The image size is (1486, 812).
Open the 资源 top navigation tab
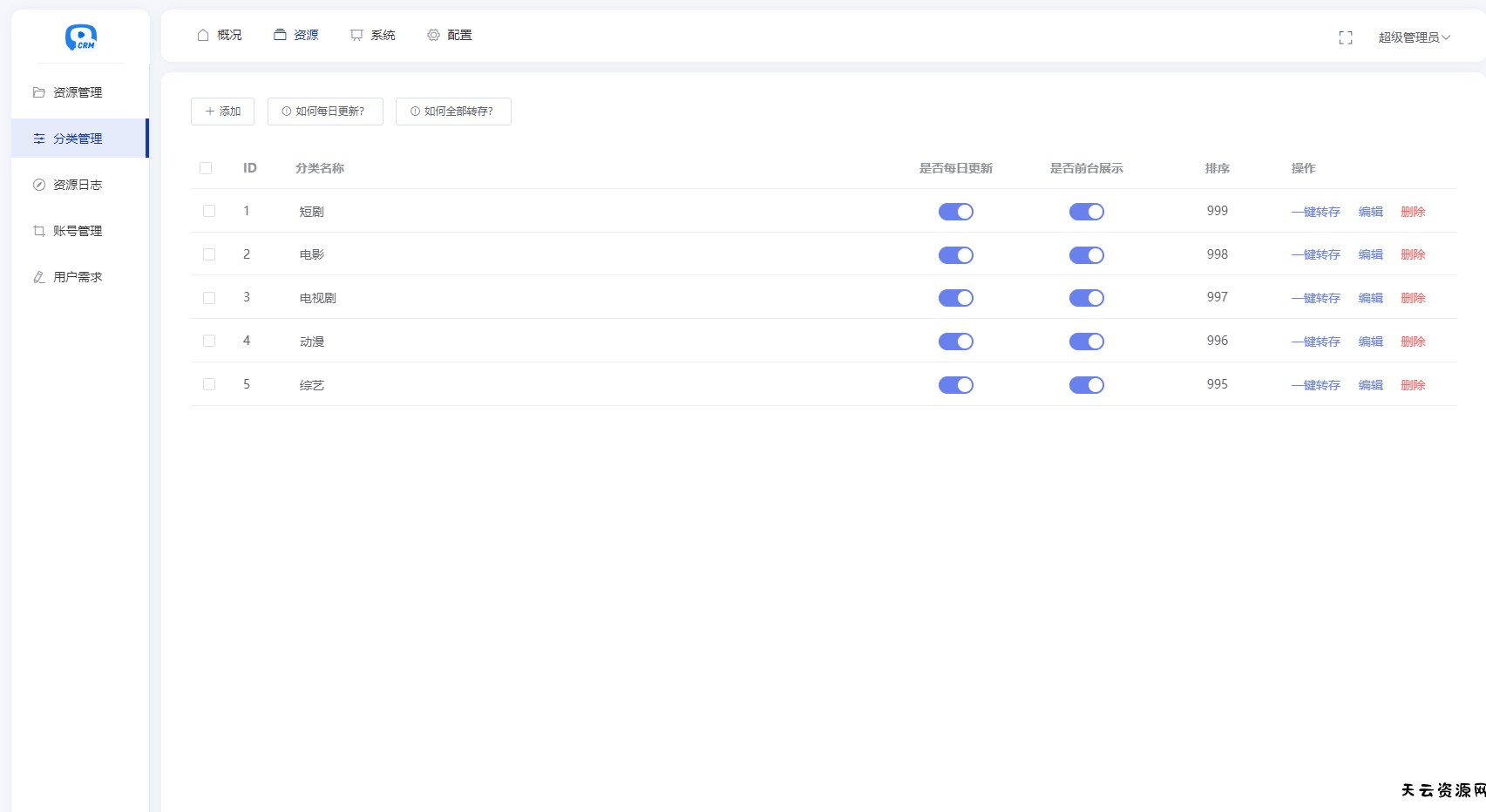tap(296, 35)
